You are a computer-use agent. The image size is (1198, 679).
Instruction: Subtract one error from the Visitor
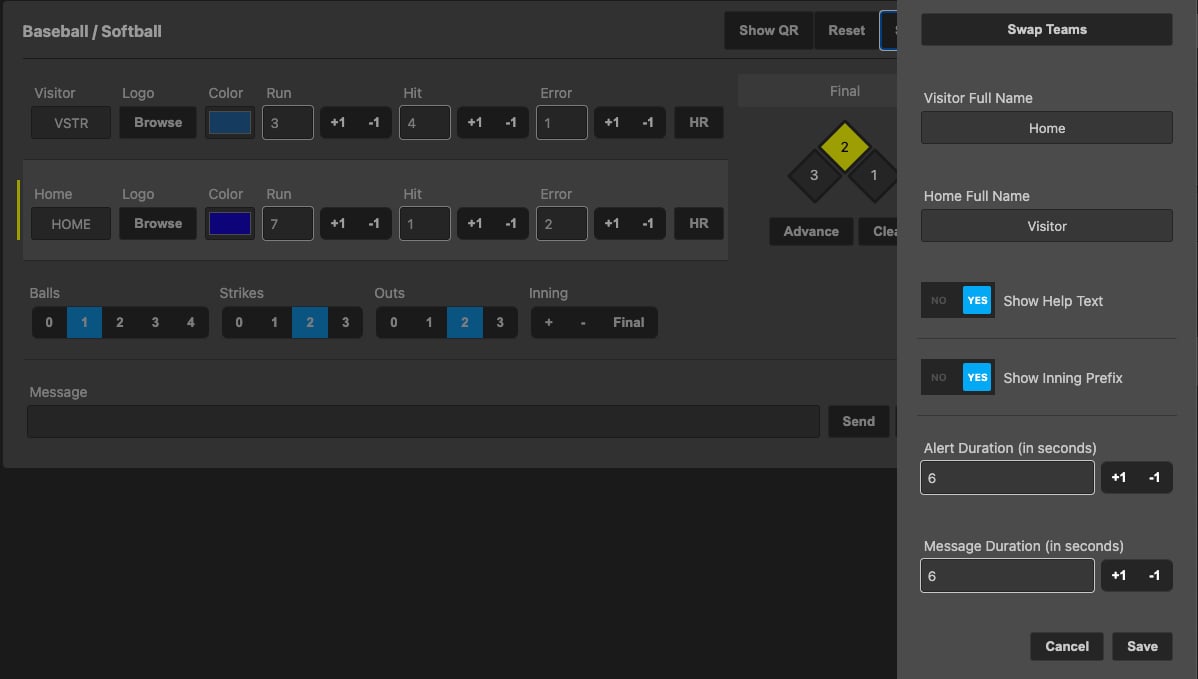pyautogui.click(x=648, y=122)
